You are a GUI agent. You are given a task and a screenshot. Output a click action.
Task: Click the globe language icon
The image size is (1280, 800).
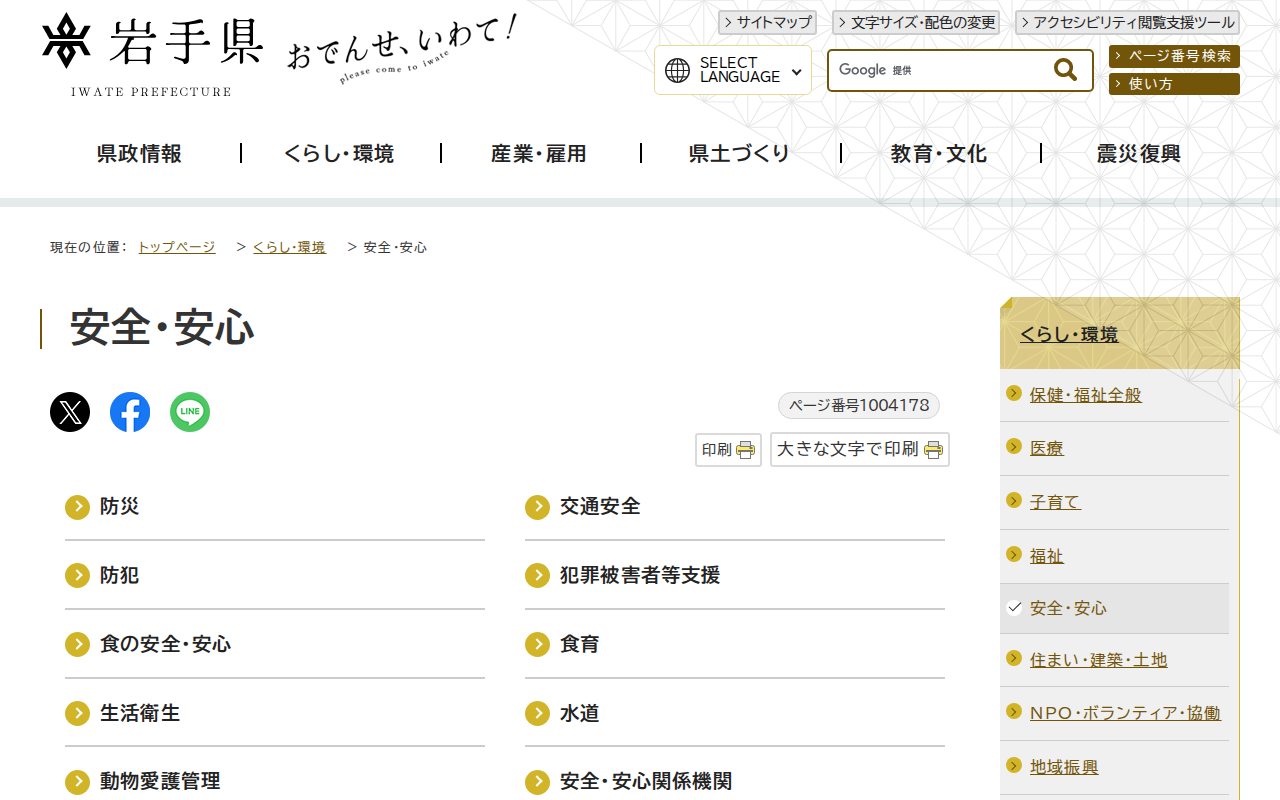pos(678,70)
